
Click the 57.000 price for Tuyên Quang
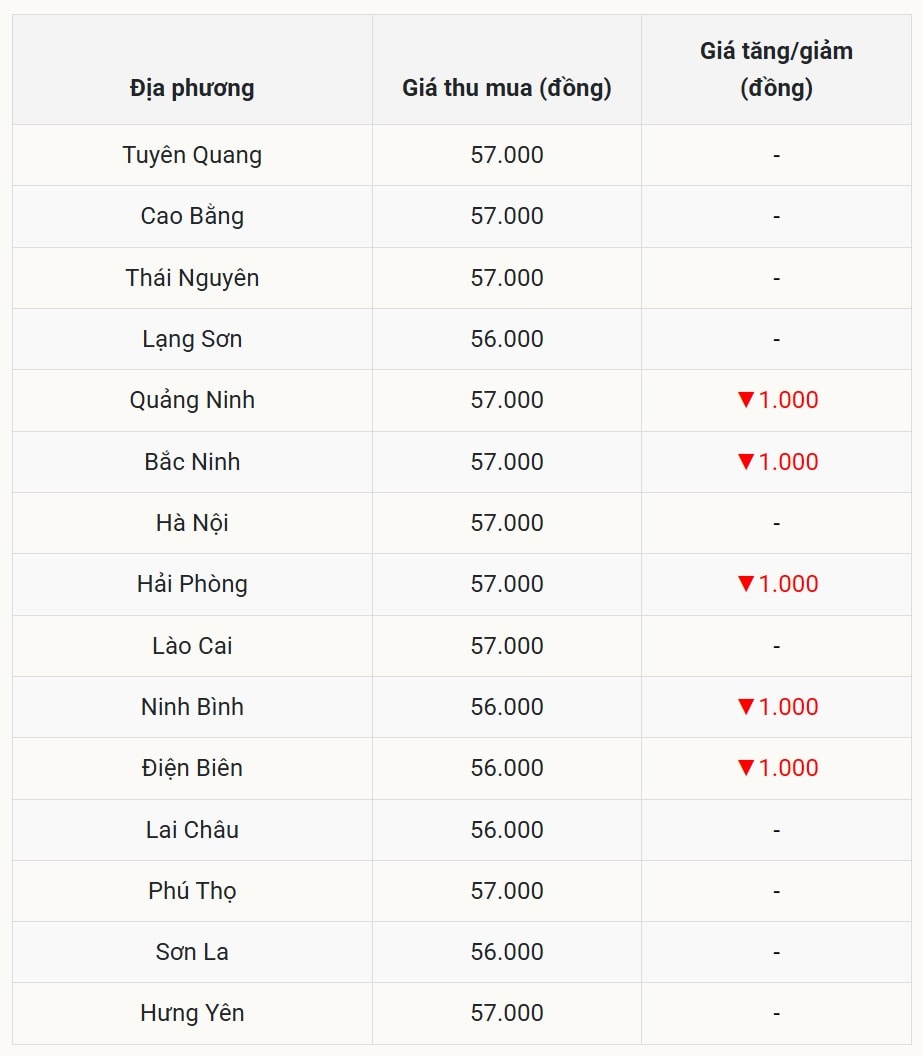point(507,155)
